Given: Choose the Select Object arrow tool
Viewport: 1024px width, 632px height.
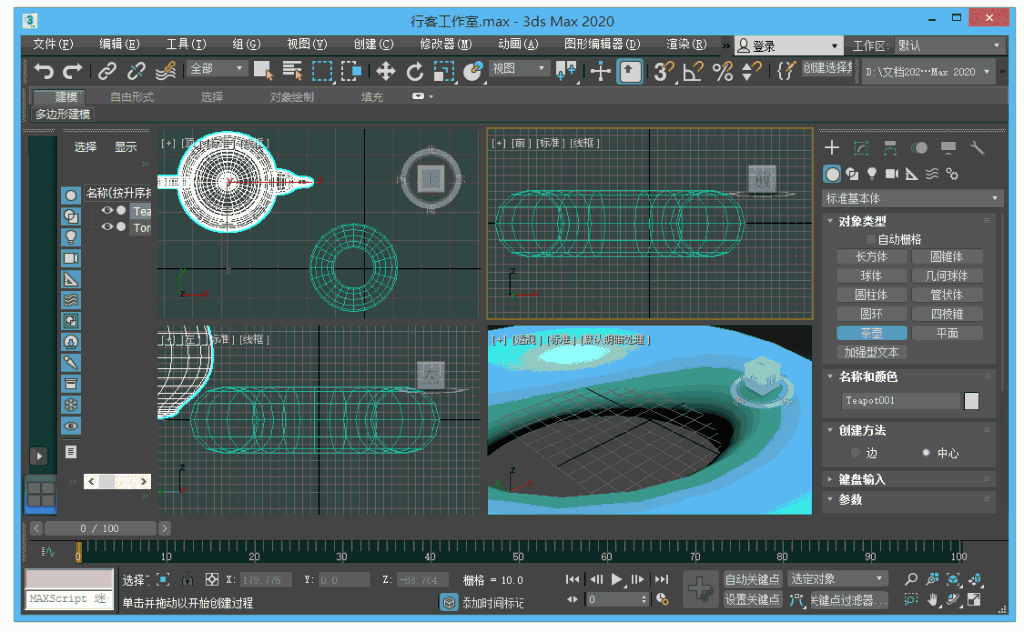Looking at the screenshot, I should (263, 71).
